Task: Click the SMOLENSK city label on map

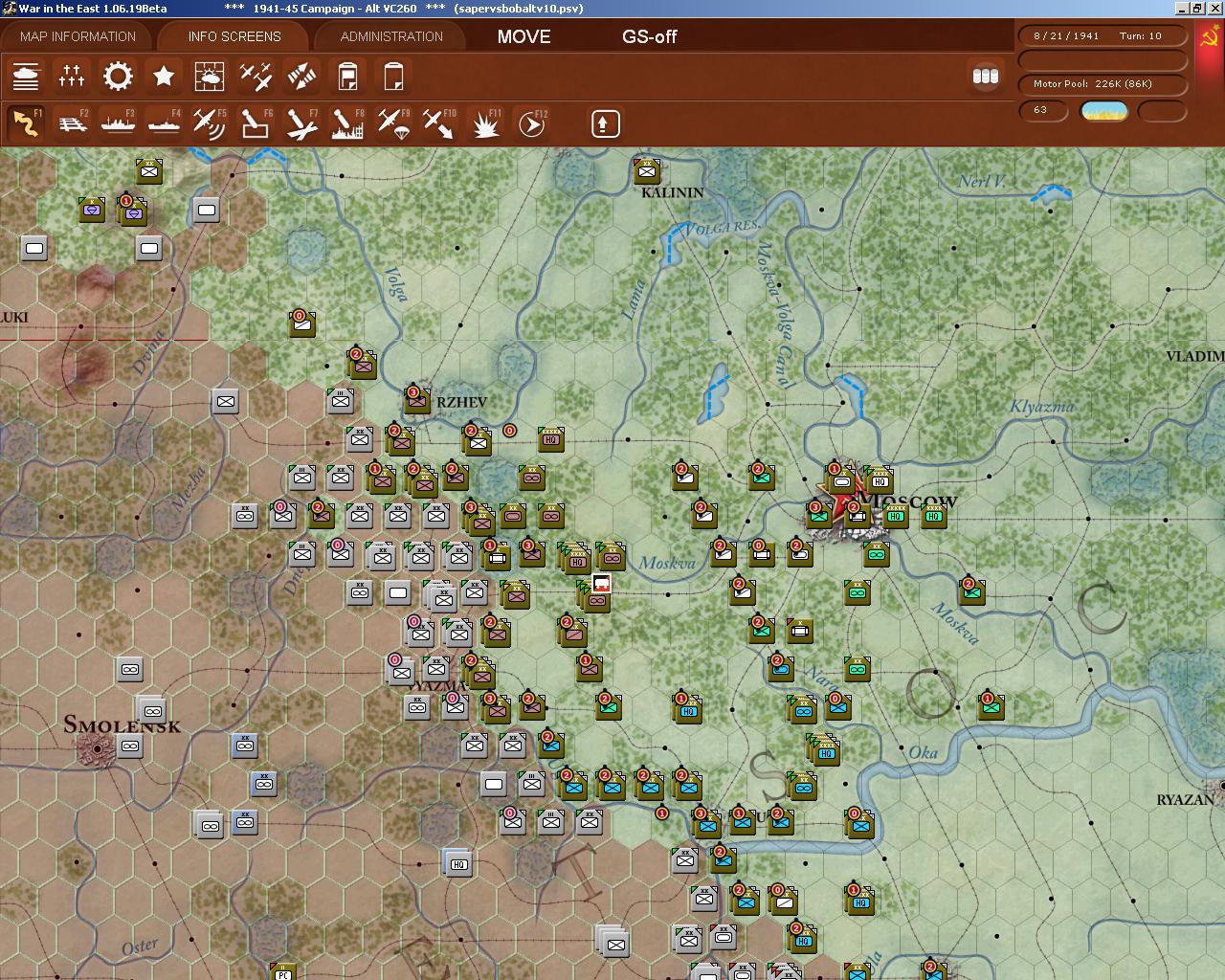Action: [122, 724]
